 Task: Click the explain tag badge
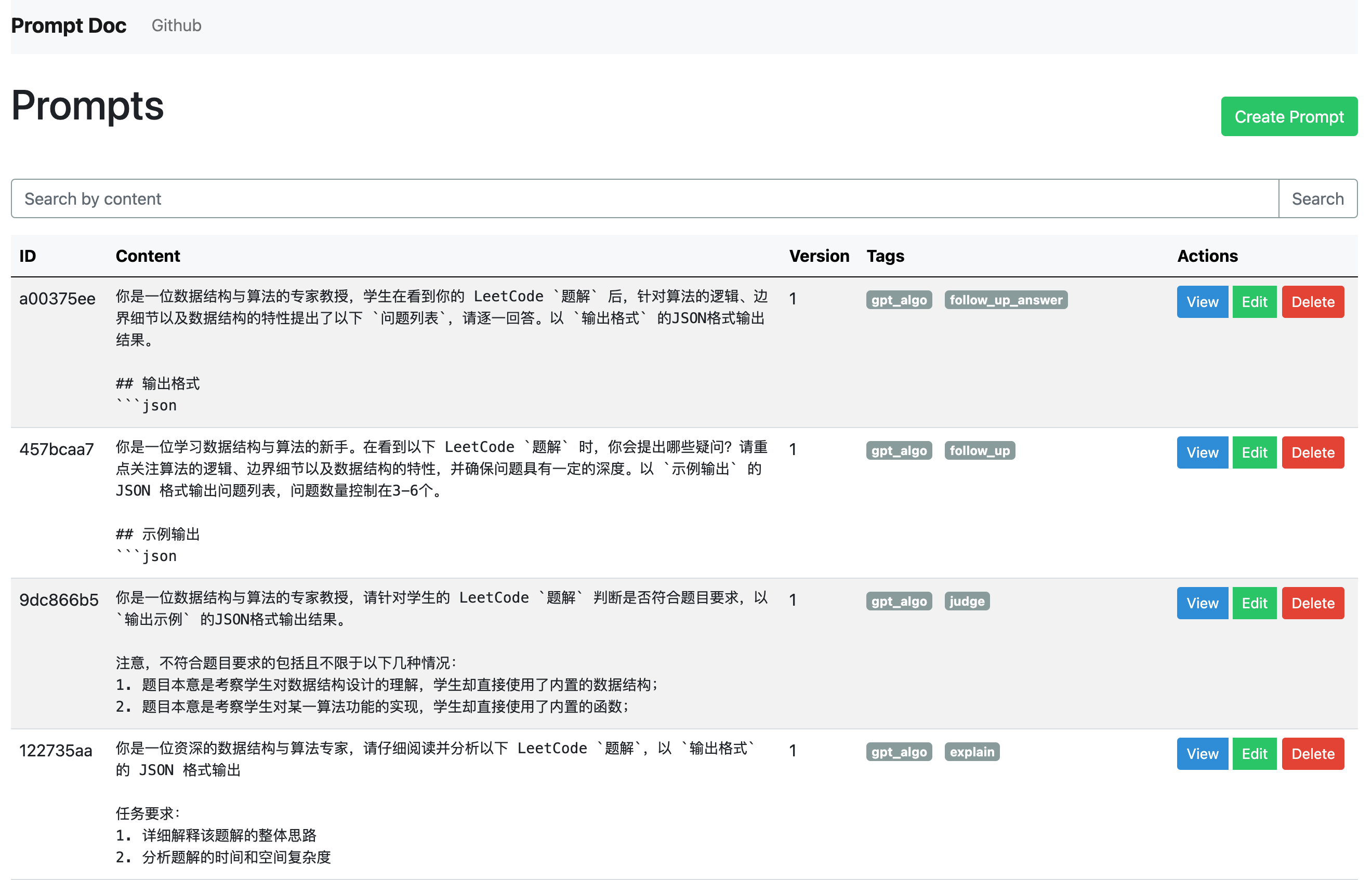pyautogui.click(x=971, y=752)
